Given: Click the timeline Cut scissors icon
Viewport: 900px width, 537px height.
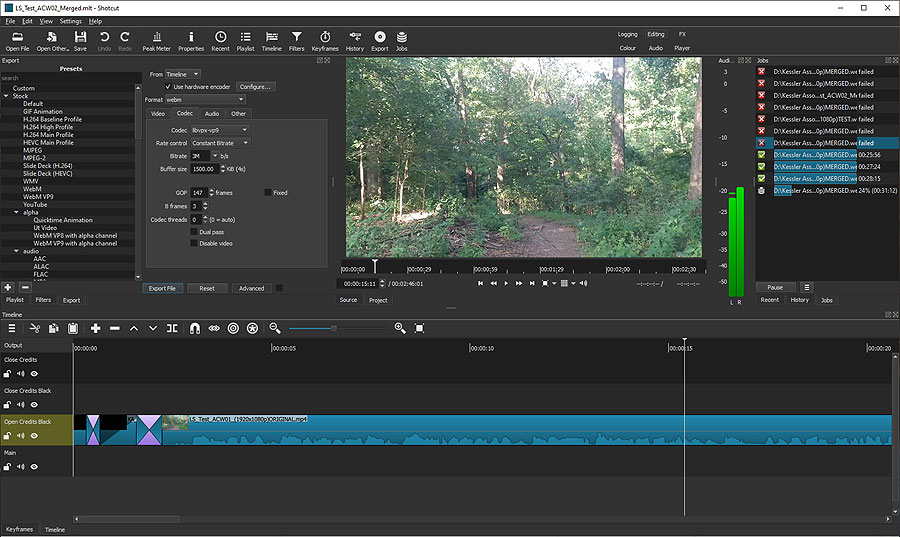Looking at the screenshot, I should [34, 328].
